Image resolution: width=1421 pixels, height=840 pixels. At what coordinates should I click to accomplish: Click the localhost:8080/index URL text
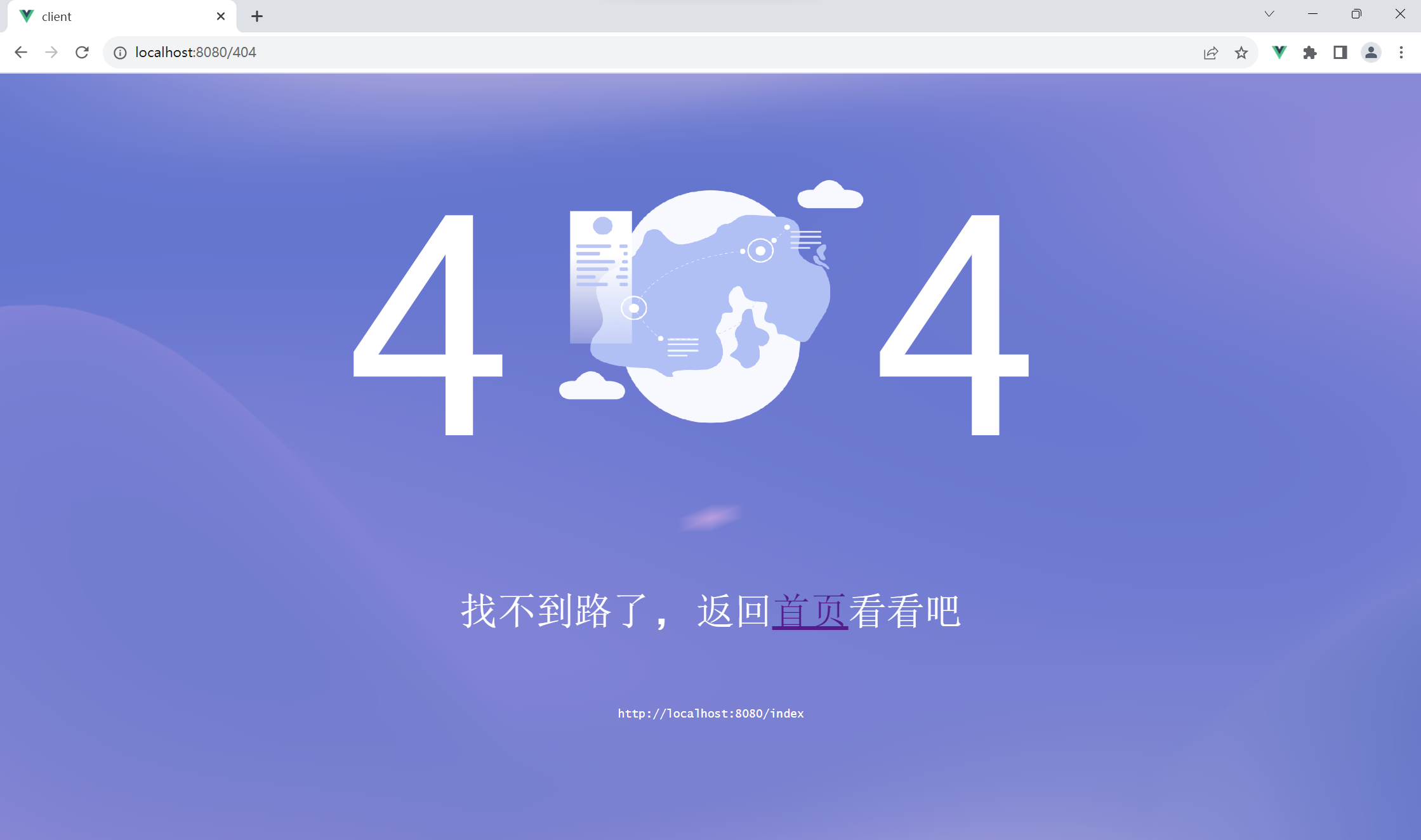click(x=710, y=714)
